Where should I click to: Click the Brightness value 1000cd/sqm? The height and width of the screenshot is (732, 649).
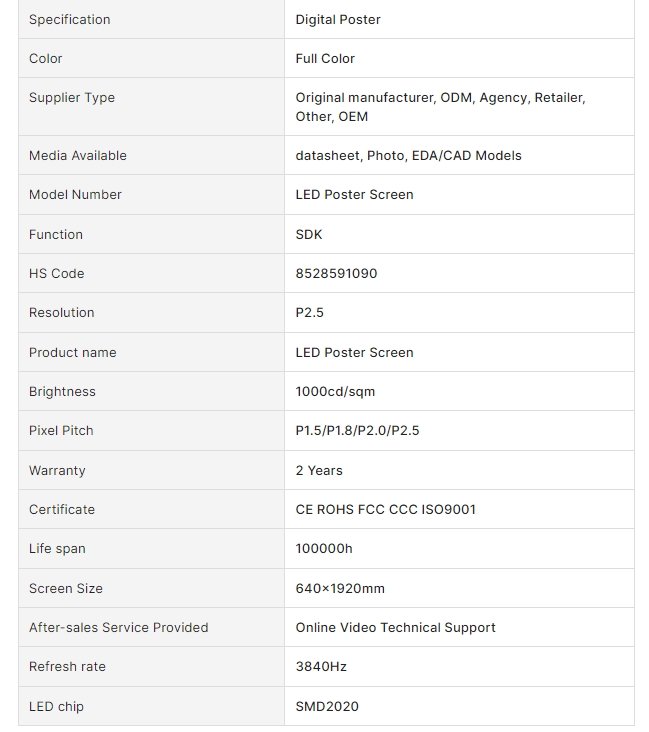(336, 391)
